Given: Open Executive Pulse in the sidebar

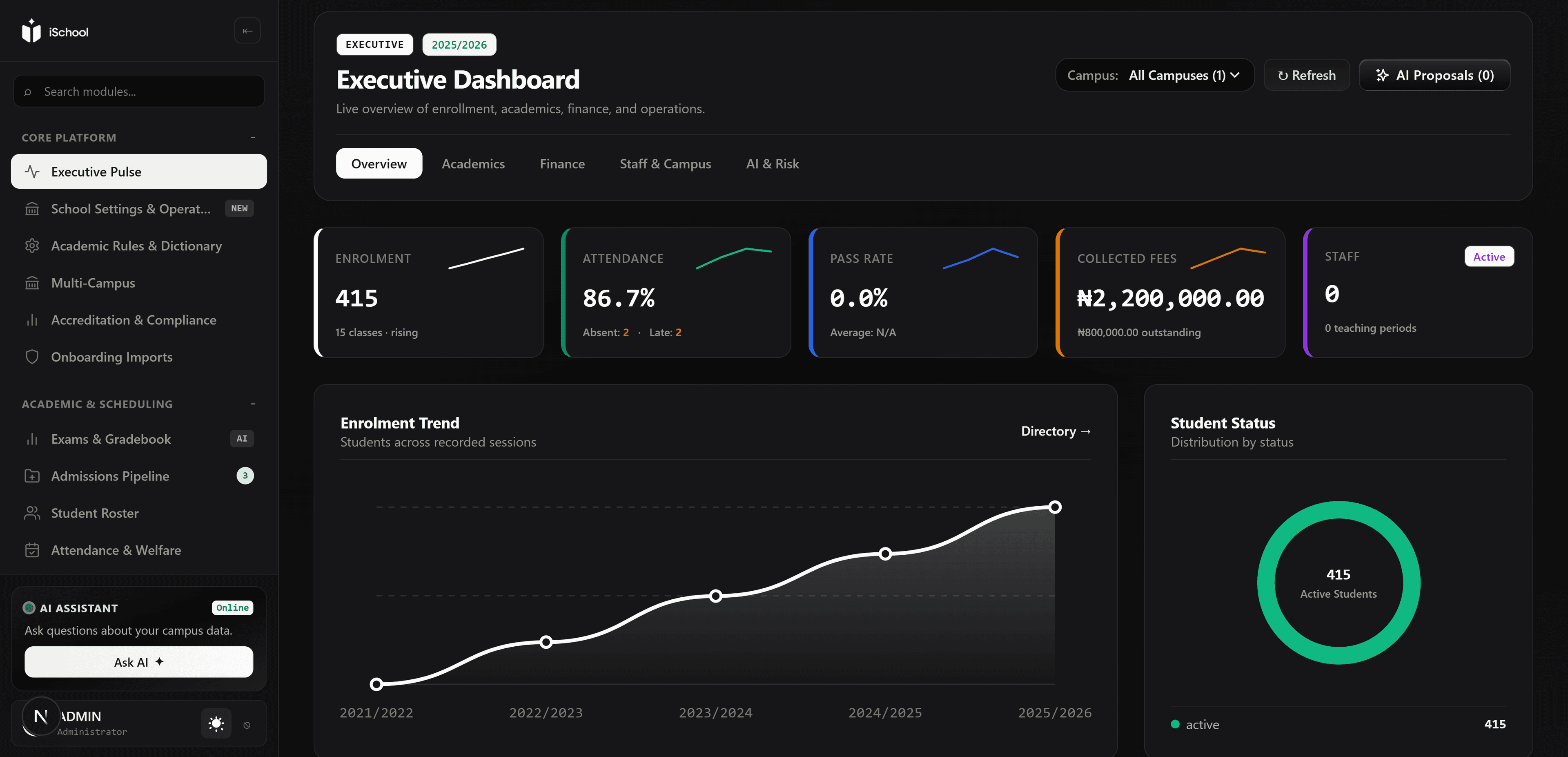Looking at the screenshot, I should pos(139,172).
